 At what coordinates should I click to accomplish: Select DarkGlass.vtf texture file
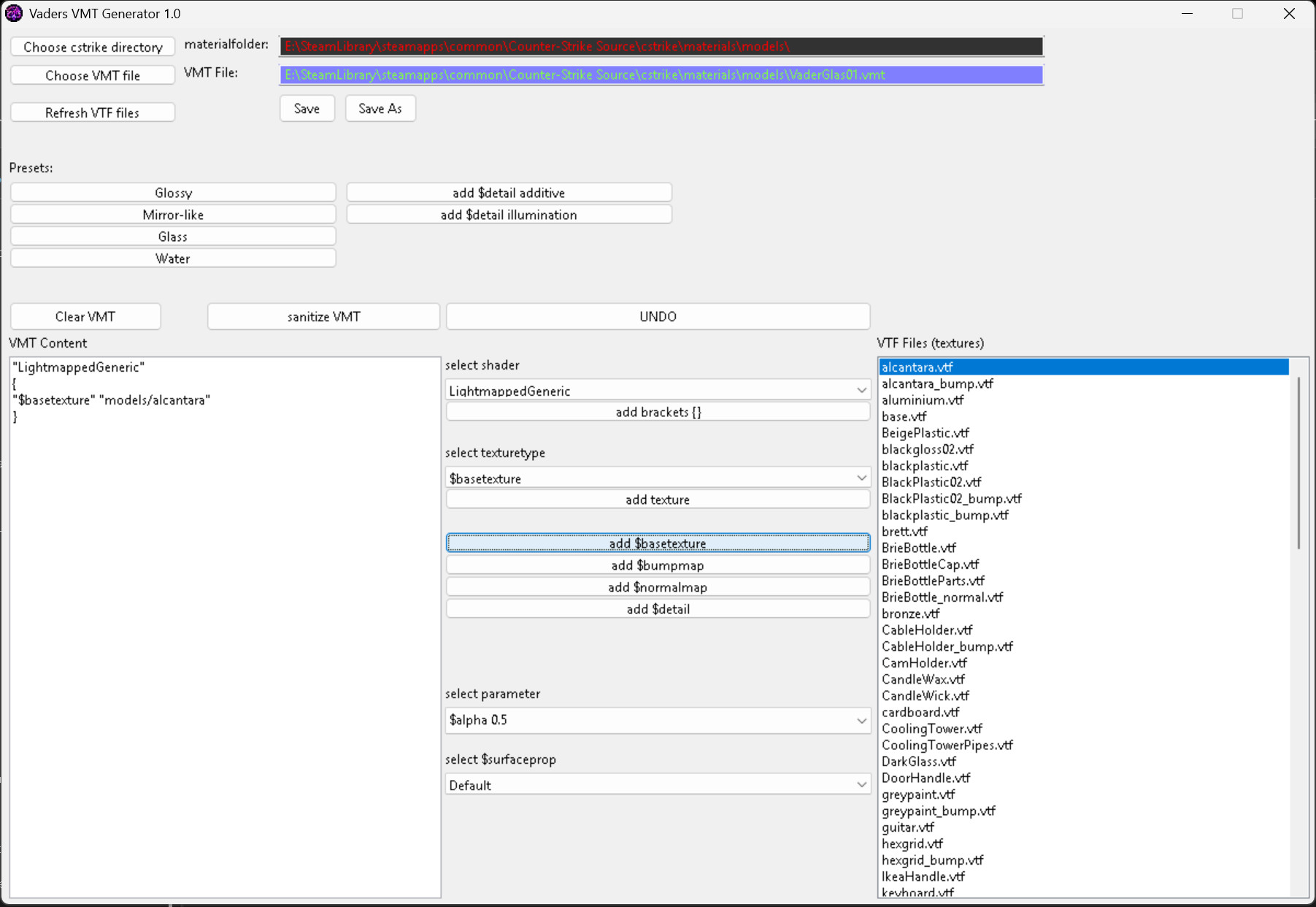[x=1083, y=762]
